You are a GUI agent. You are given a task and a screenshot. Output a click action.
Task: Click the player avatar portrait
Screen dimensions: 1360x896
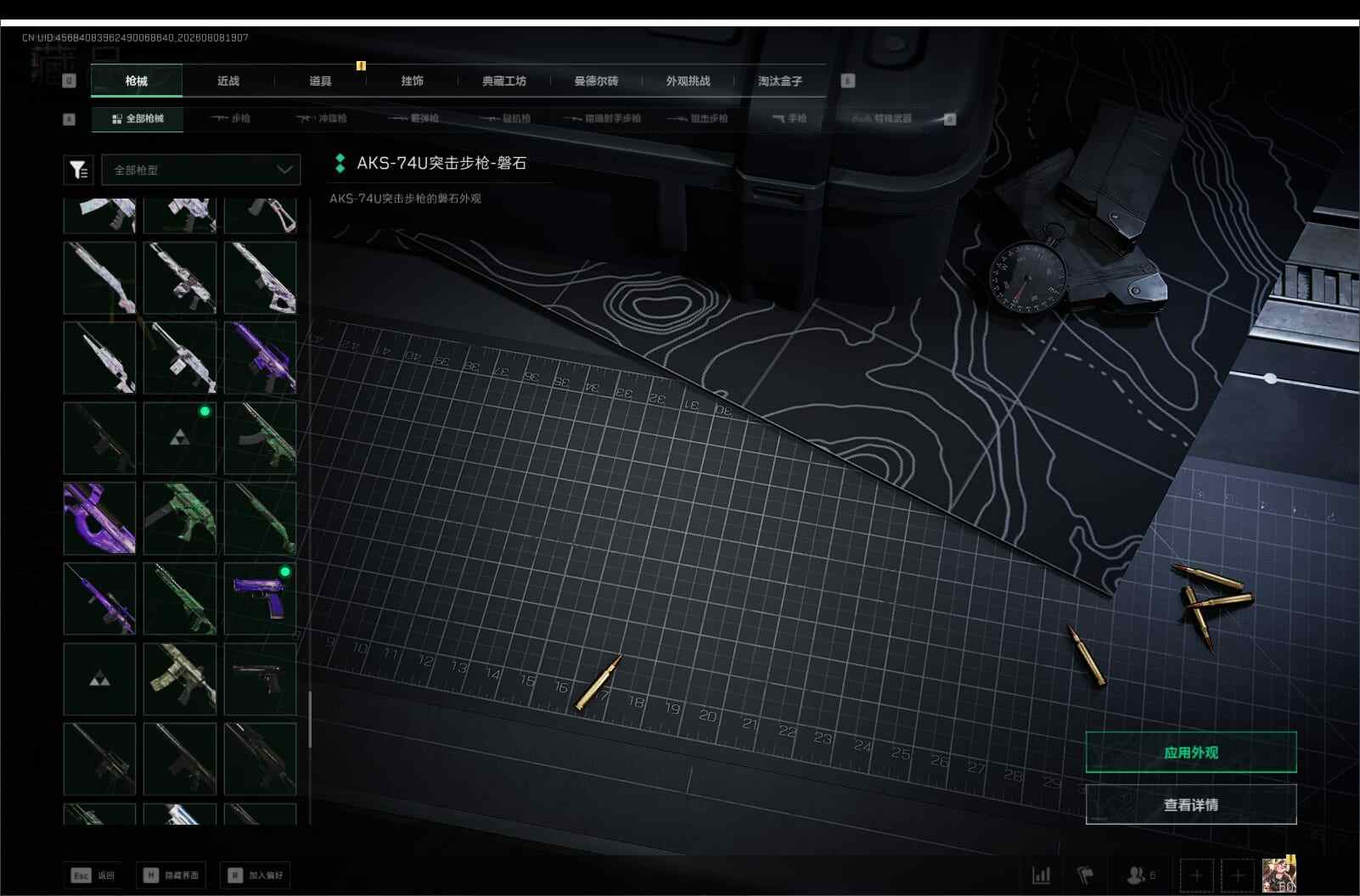(x=1279, y=875)
